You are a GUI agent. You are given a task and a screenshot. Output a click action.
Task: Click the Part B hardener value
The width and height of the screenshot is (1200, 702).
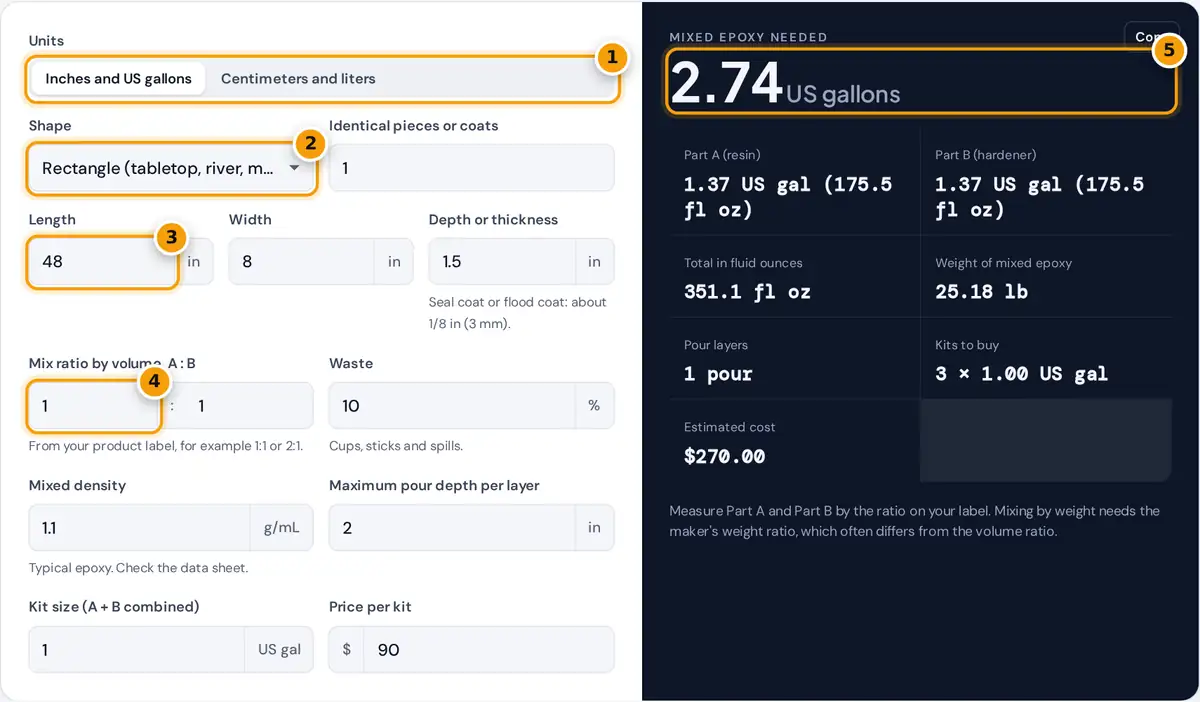(1039, 197)
